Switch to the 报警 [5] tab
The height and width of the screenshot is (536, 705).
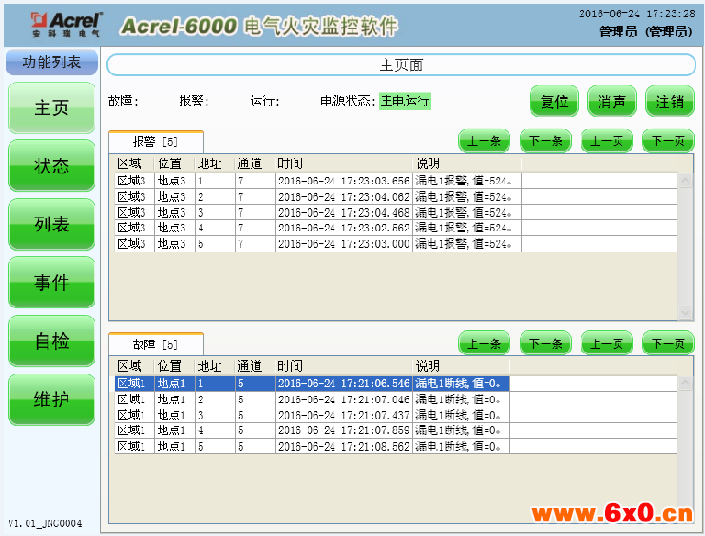coord(156,142)
